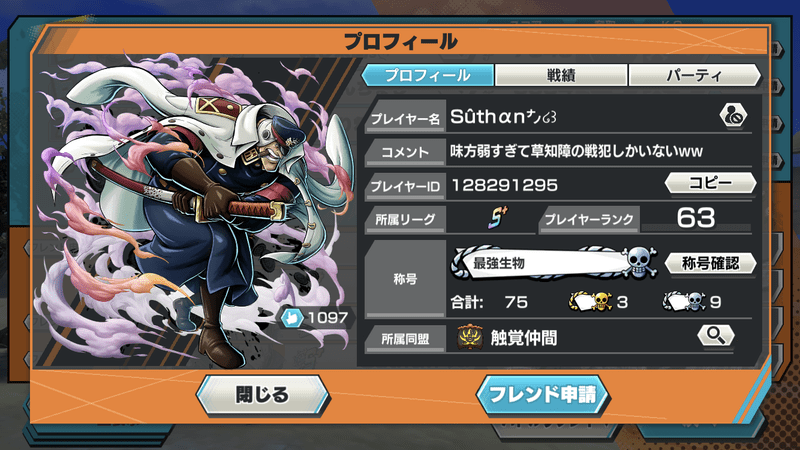800x450 pixels.
Task: Open the パーティ tab
Action: (x=694, y=76)
